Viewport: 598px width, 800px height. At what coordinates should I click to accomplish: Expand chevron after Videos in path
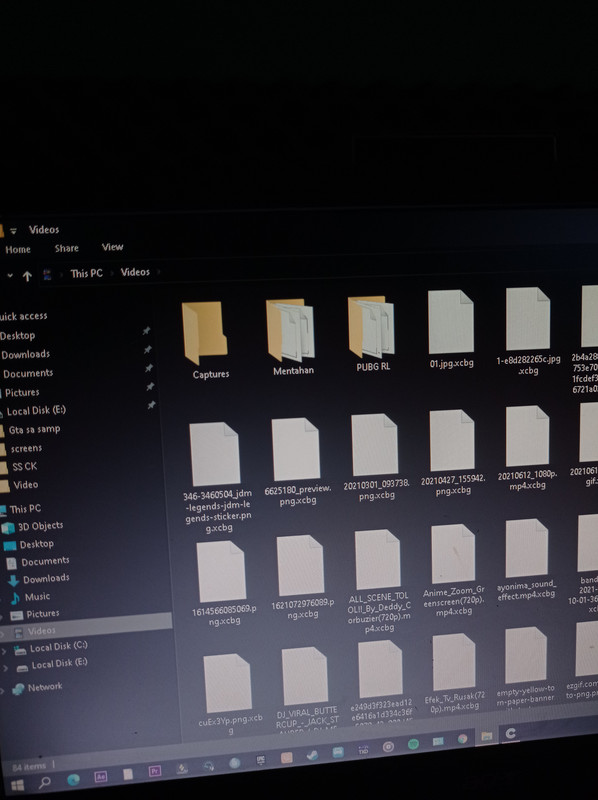[159, 272]
